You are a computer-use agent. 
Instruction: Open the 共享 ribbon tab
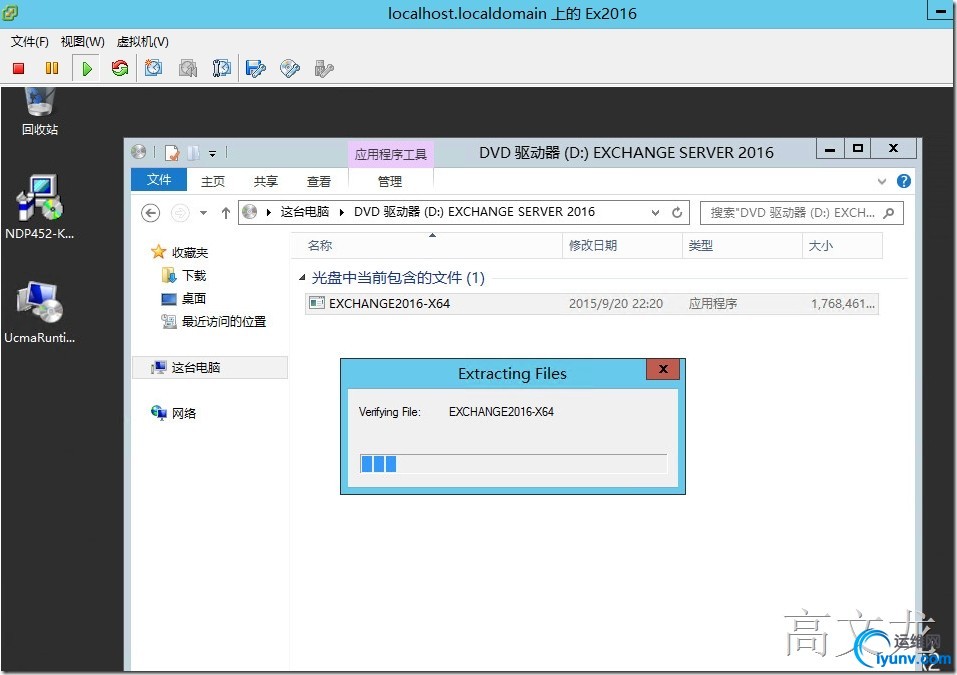[266, 181]
